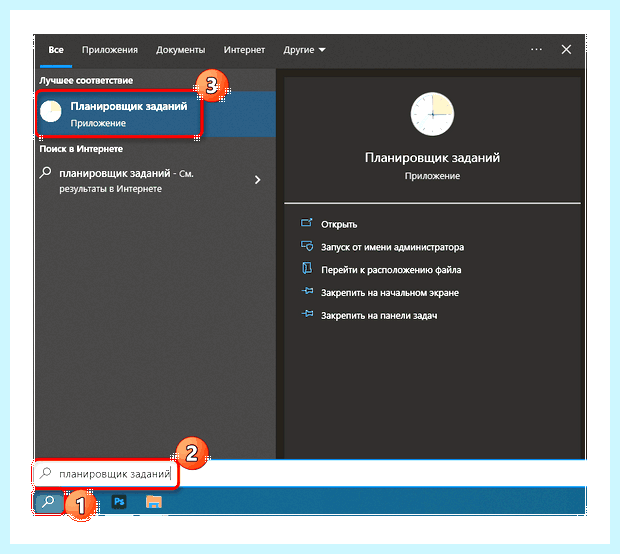Open the Task Scheduler best match result
This screenshot has height=554, width=620.
[x=155, y=114]
